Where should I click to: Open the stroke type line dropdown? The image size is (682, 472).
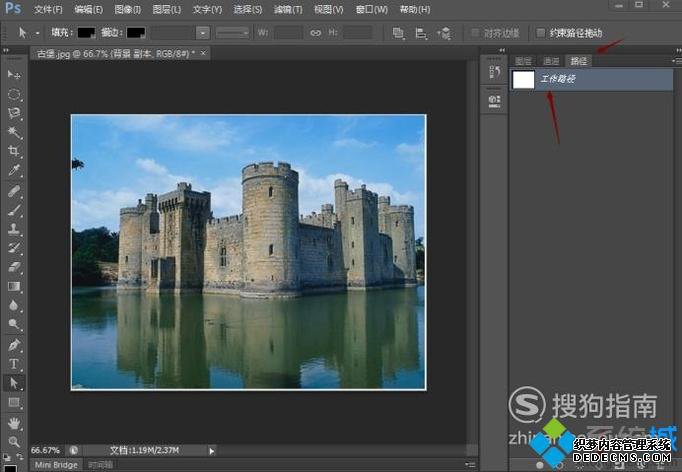[233, 33]
